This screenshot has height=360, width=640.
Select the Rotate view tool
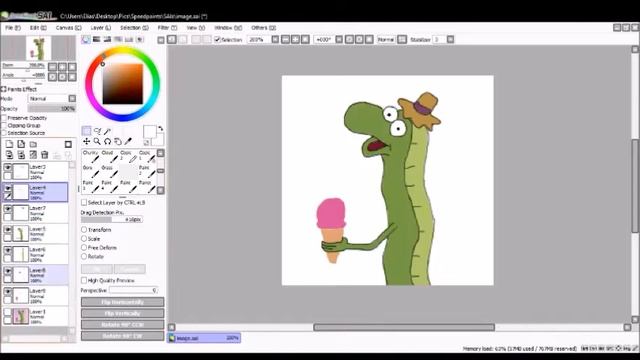point(107,141)
